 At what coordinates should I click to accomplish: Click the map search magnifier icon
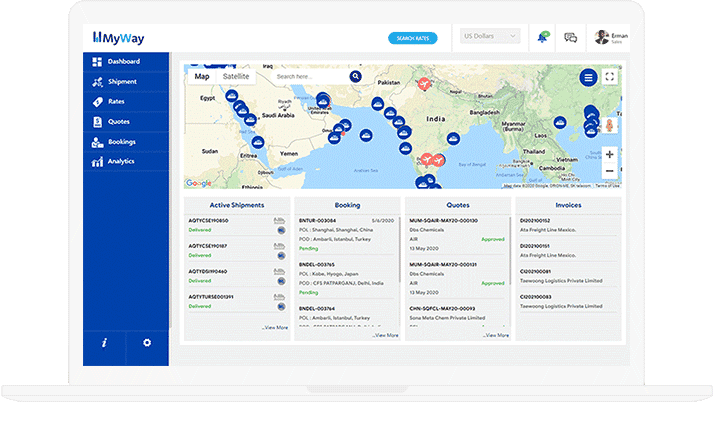click(355, 76)
